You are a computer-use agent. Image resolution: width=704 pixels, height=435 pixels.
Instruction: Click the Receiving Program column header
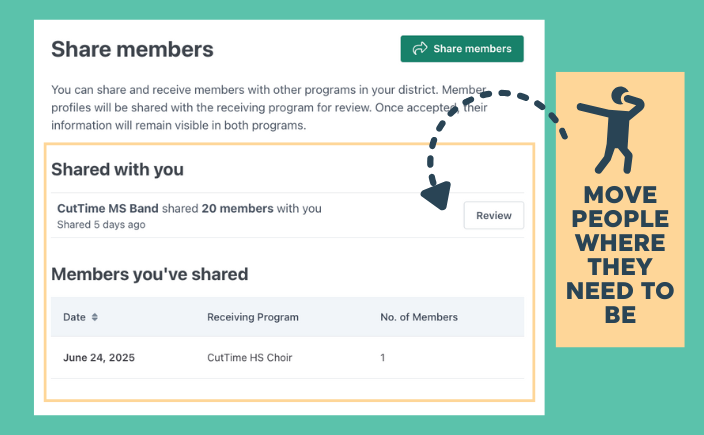pos(253,317)
